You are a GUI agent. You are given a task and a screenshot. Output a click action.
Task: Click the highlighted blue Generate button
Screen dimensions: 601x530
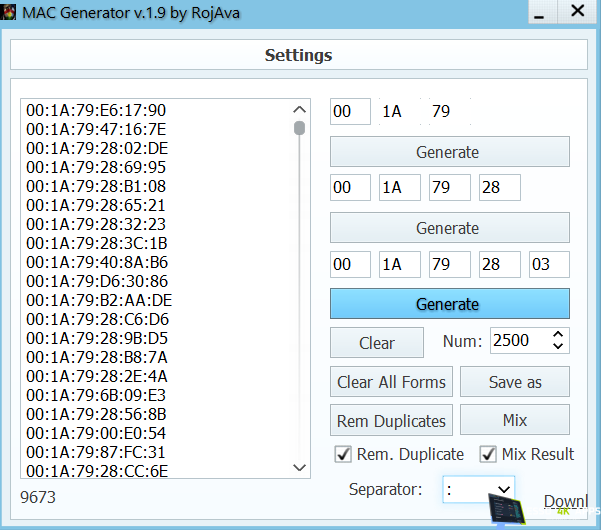(x=449, y=304)
